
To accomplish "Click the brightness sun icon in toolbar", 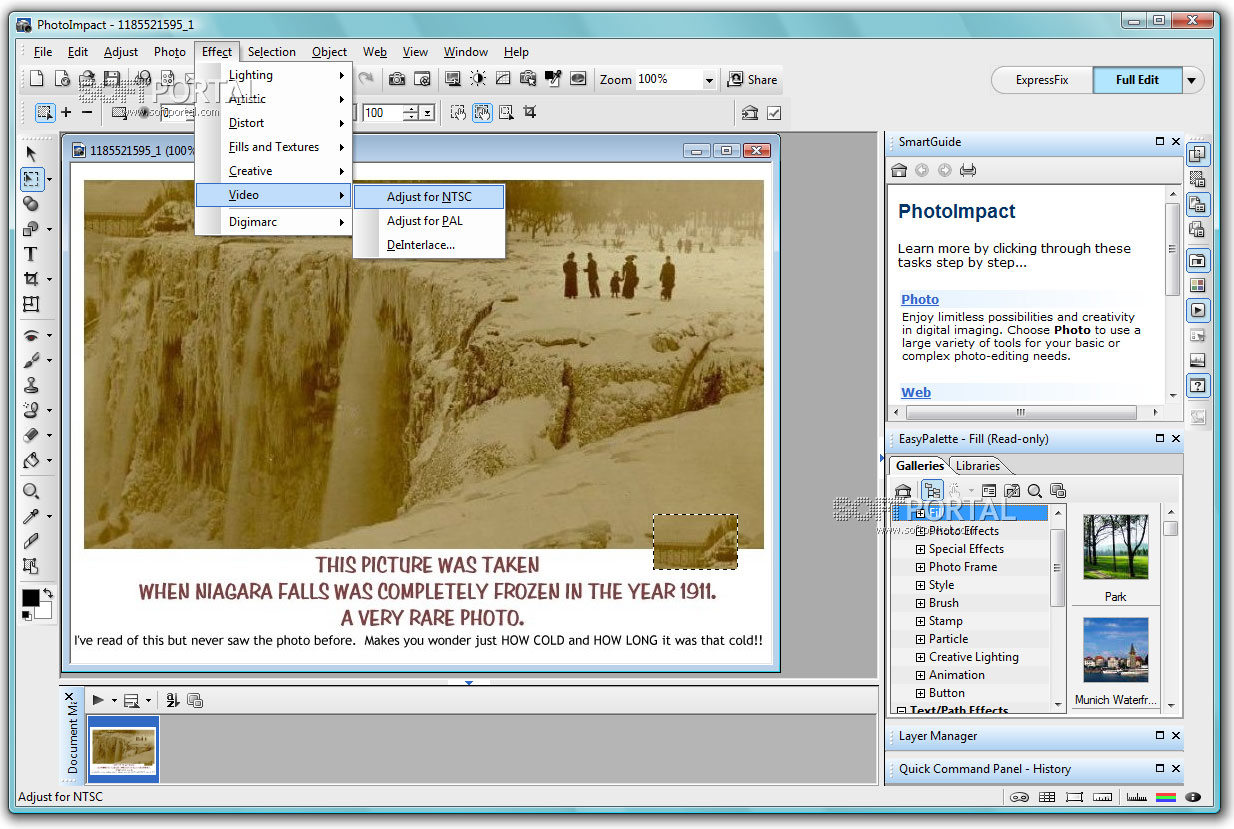I will (478, 79).
